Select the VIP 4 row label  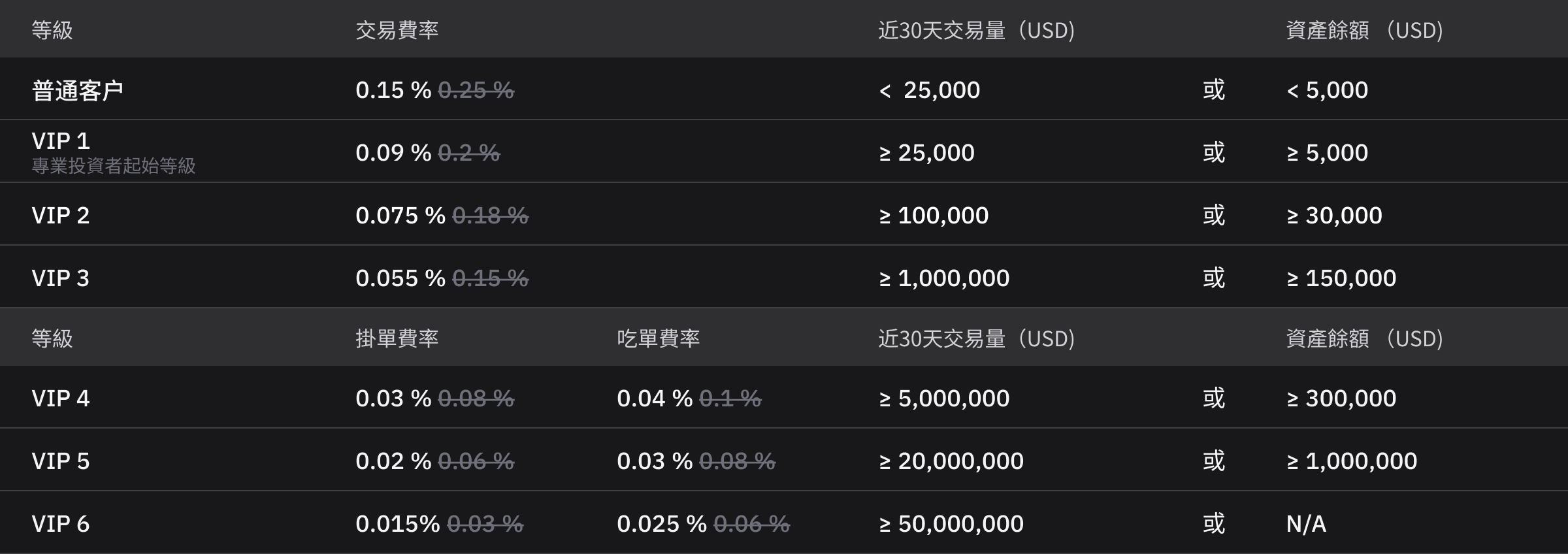(61, 399)
